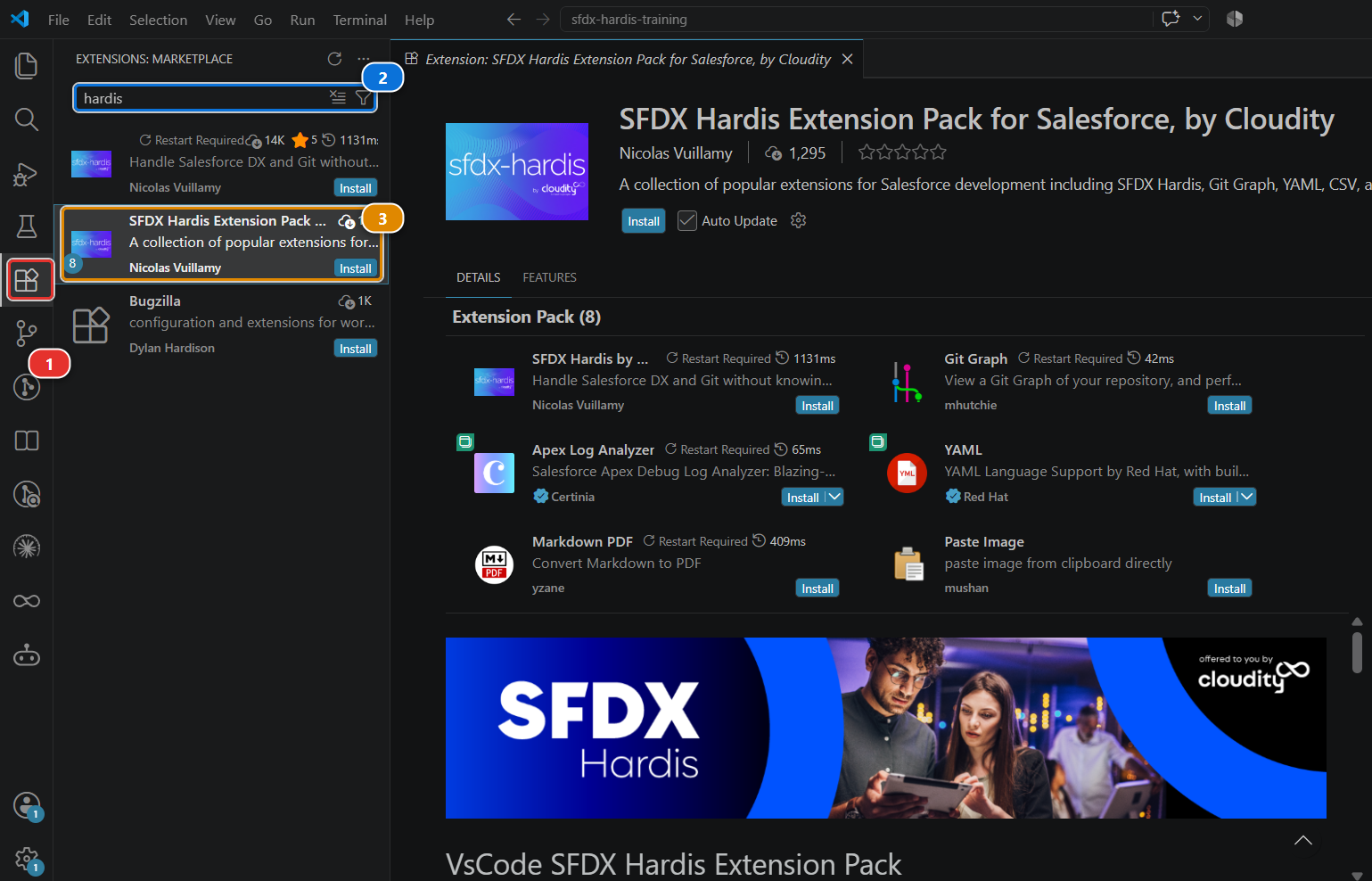
Task: Open the Extensions view icon
Action: [x=27, y=280]
